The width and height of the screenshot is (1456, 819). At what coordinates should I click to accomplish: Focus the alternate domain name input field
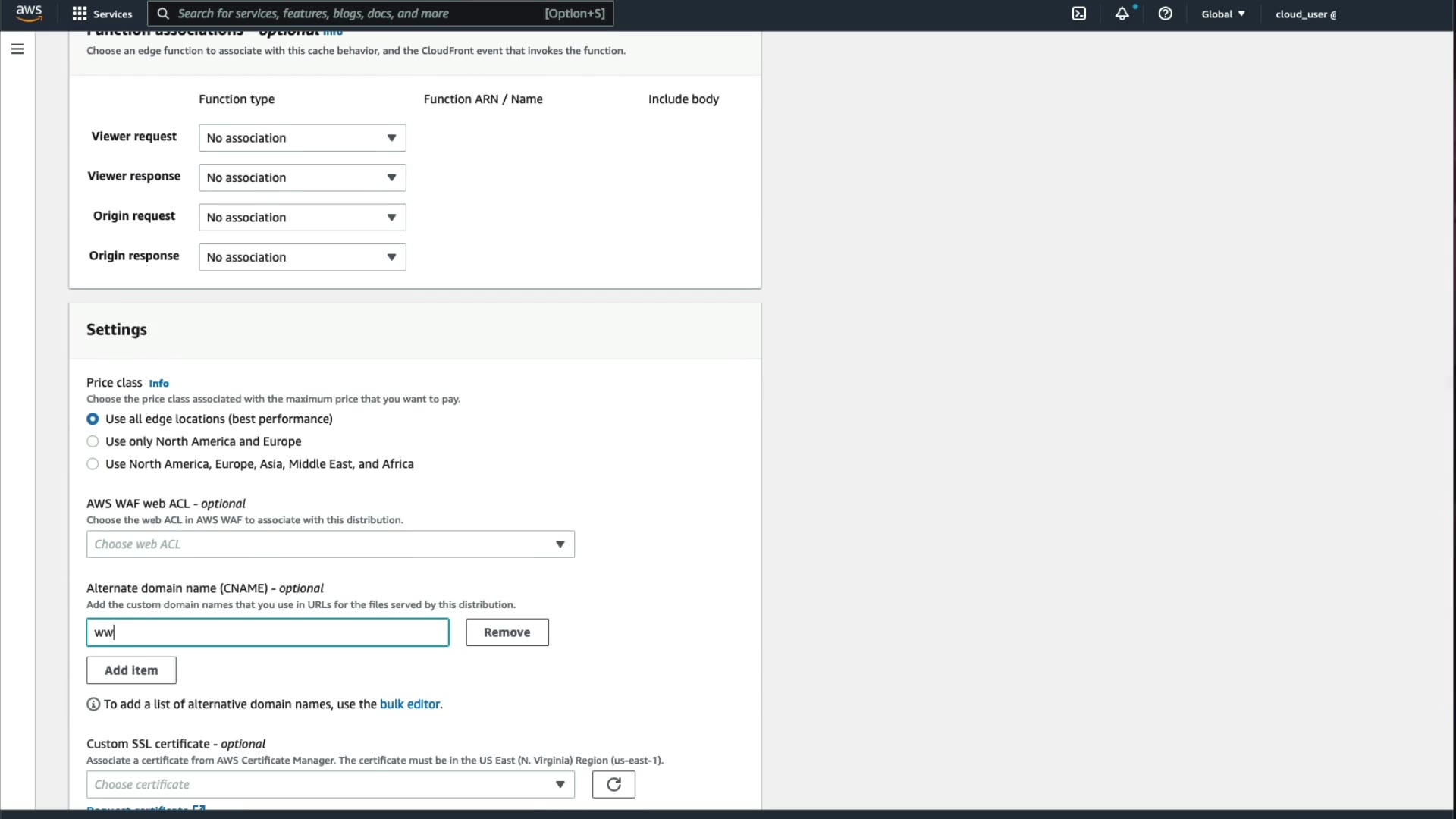coord(267,632)
